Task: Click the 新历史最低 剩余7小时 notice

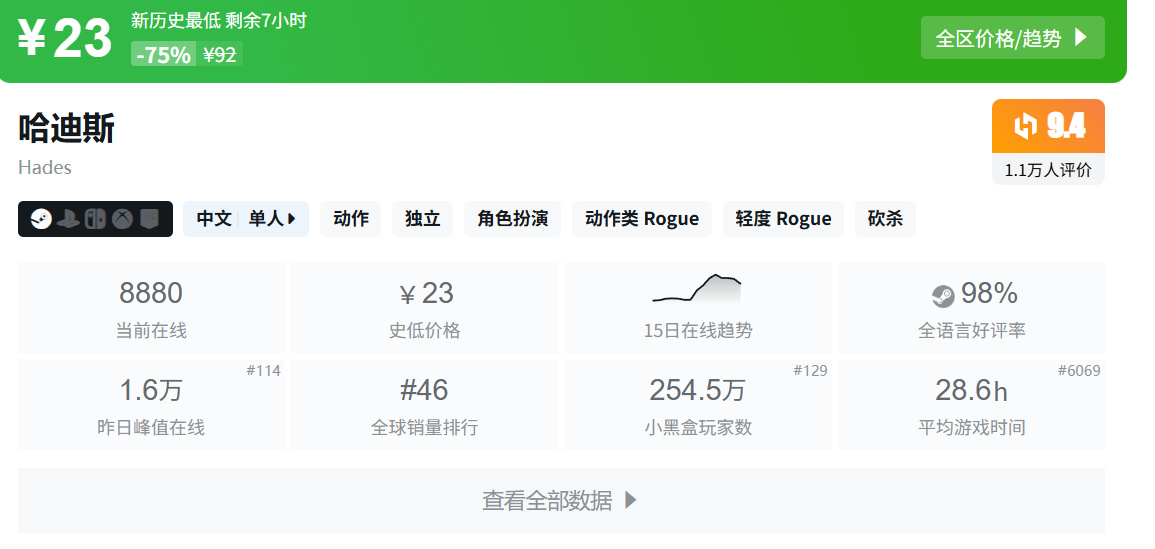Action: pos(219,21)
